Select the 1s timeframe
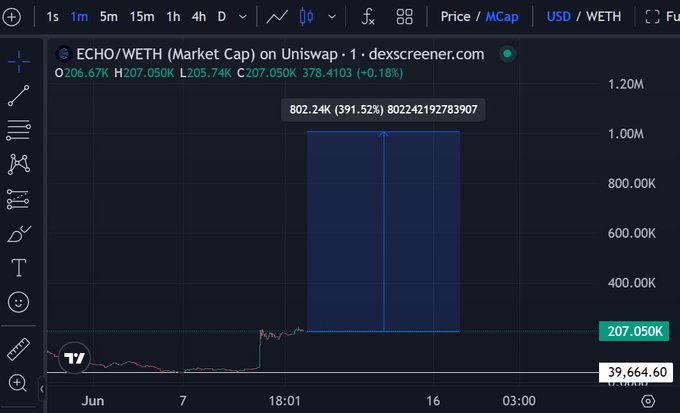The image size is (680, 413). [x=52, y=17]
